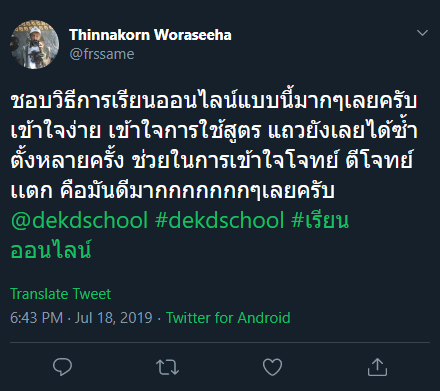Open the share tweet icon
Screen dimensions: 440x391
click(377, 367)
